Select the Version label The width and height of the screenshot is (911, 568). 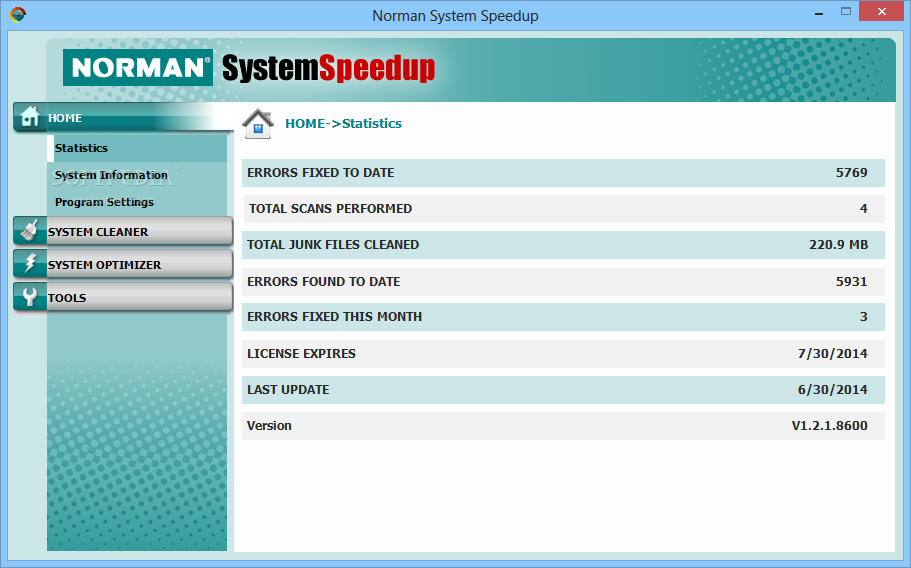[x=269, y=426]
